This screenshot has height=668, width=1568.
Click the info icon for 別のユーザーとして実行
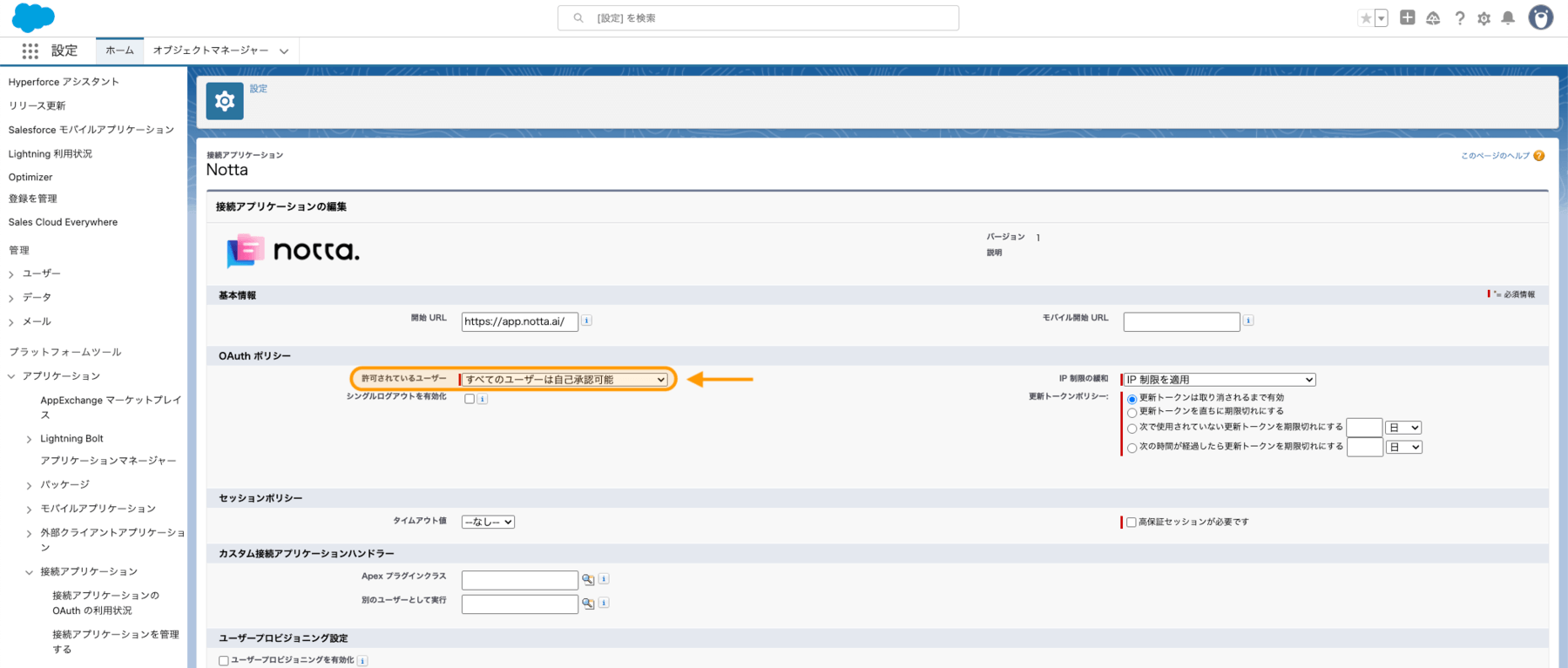click(604, 602)
